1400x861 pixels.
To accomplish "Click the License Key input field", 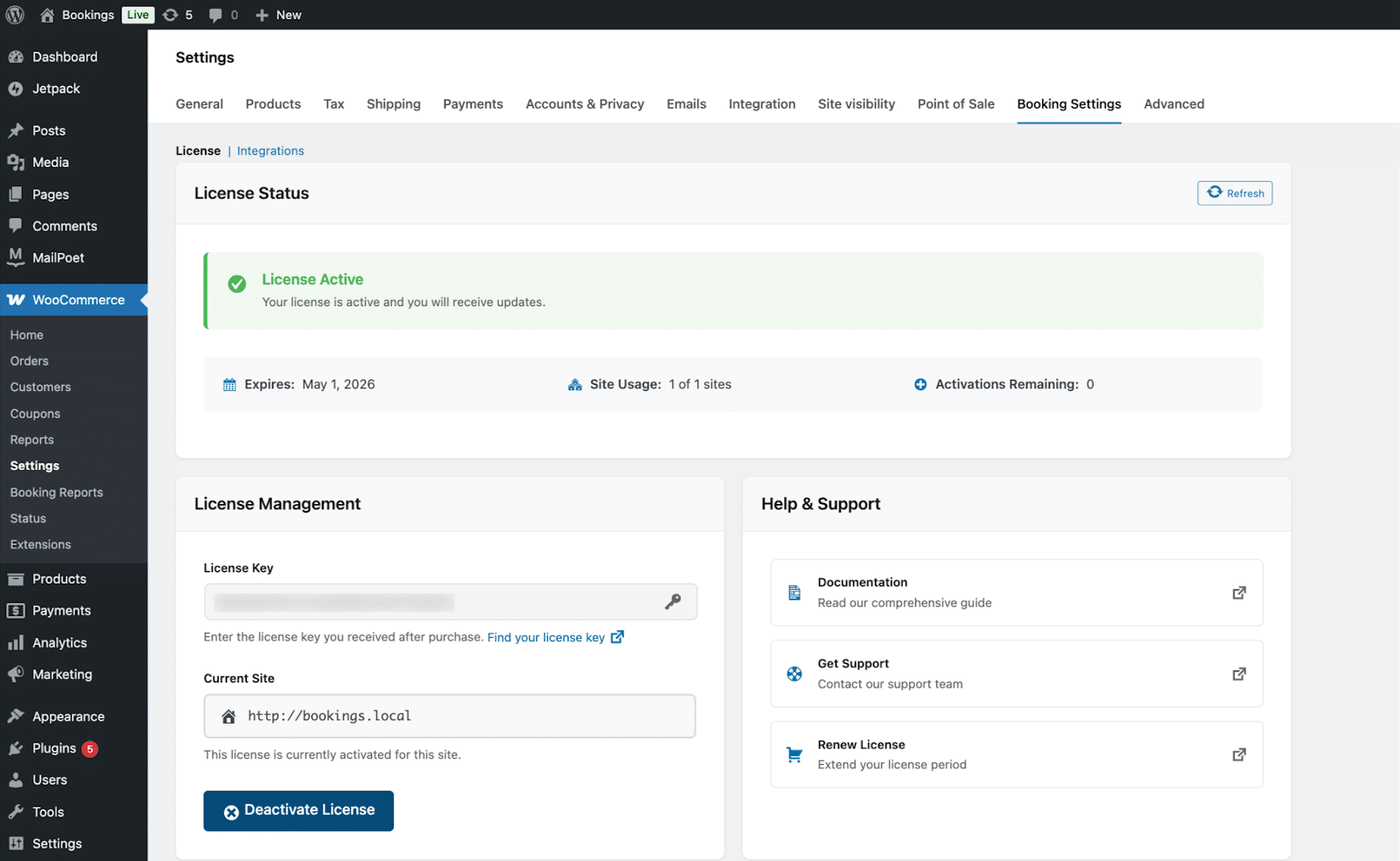I will [451, 602].
